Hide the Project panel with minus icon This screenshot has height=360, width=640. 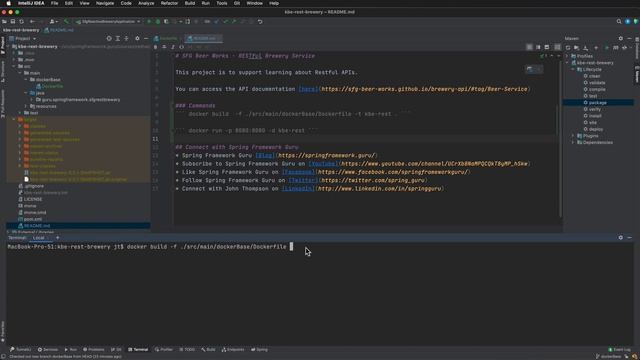pos(146,38)
